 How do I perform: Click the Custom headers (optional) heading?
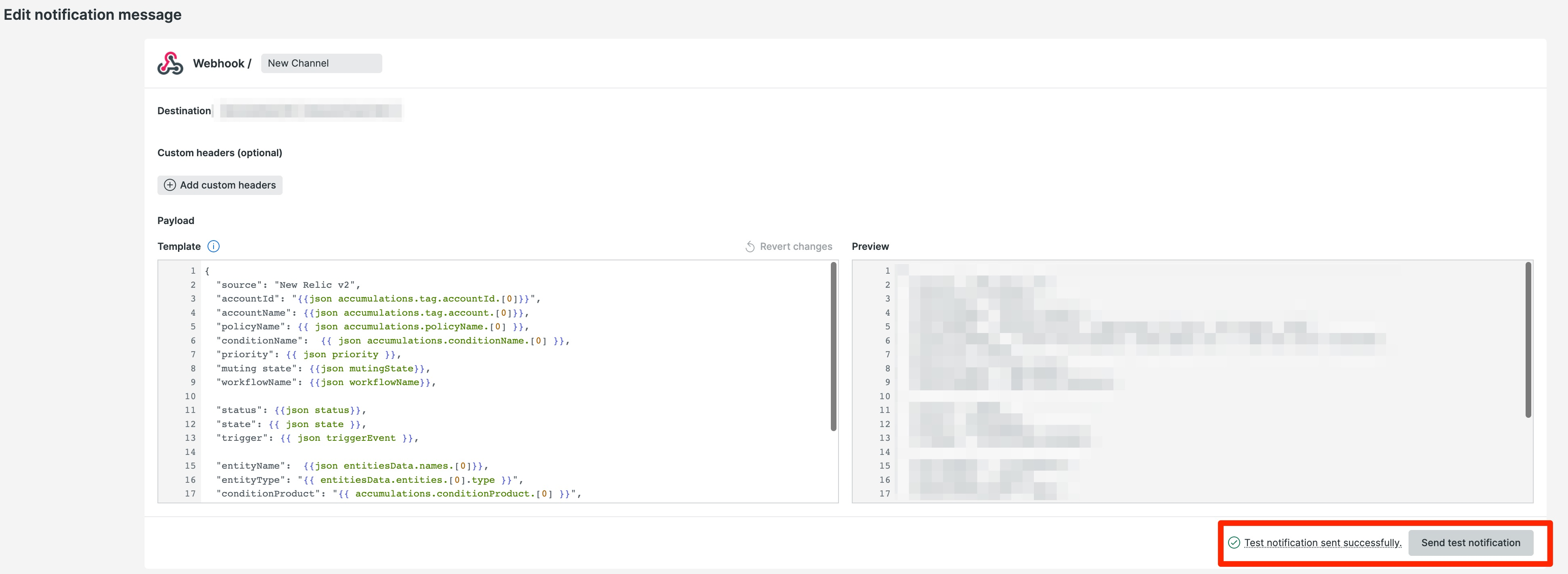click(220, 153)
